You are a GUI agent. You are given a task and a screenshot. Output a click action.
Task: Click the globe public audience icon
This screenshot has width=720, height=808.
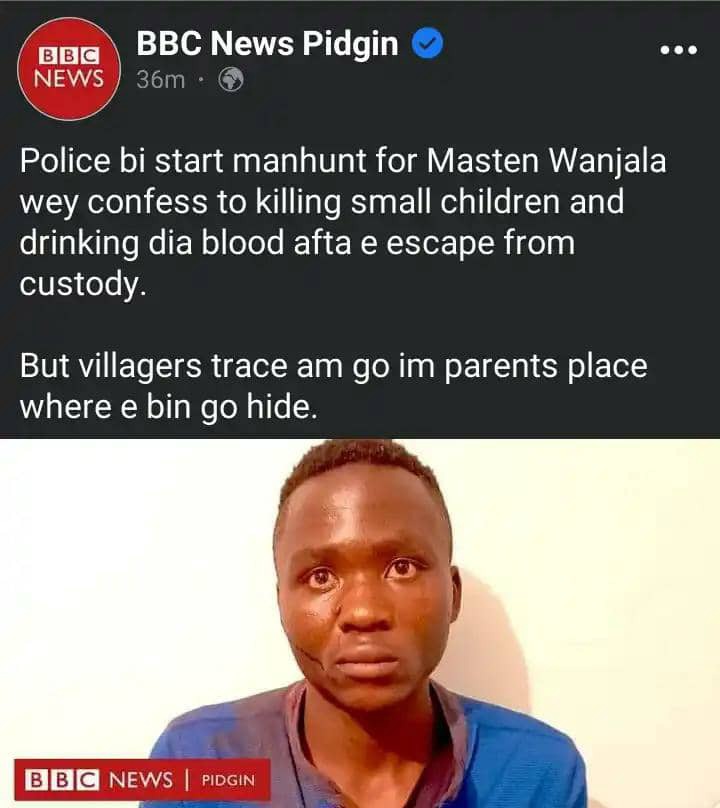pos(231,79)
